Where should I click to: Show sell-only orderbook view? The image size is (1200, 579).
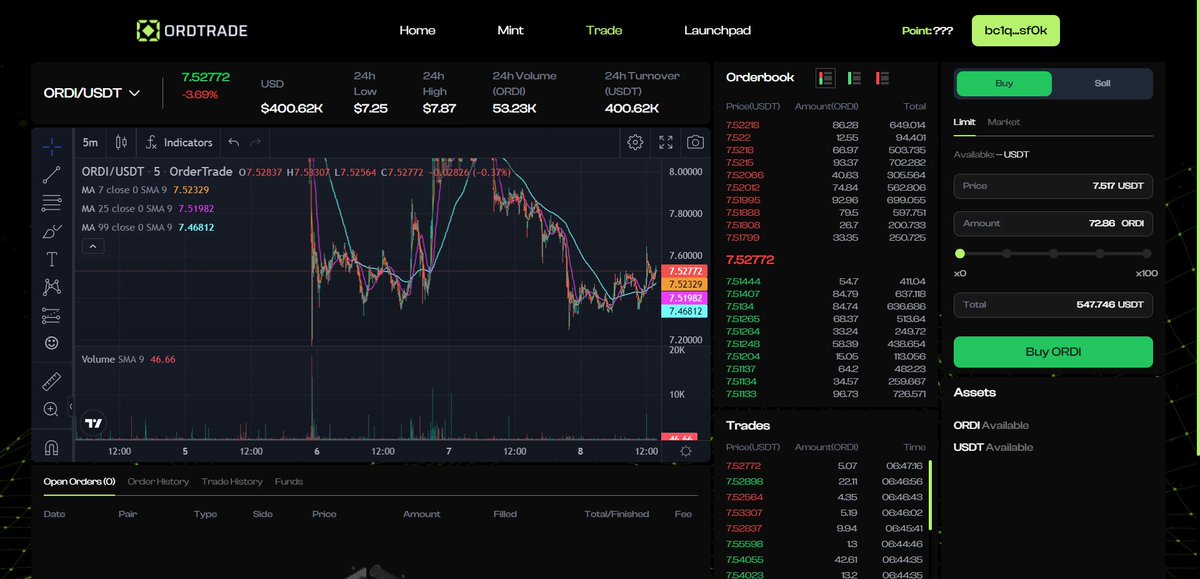click(x=883, y=77)
